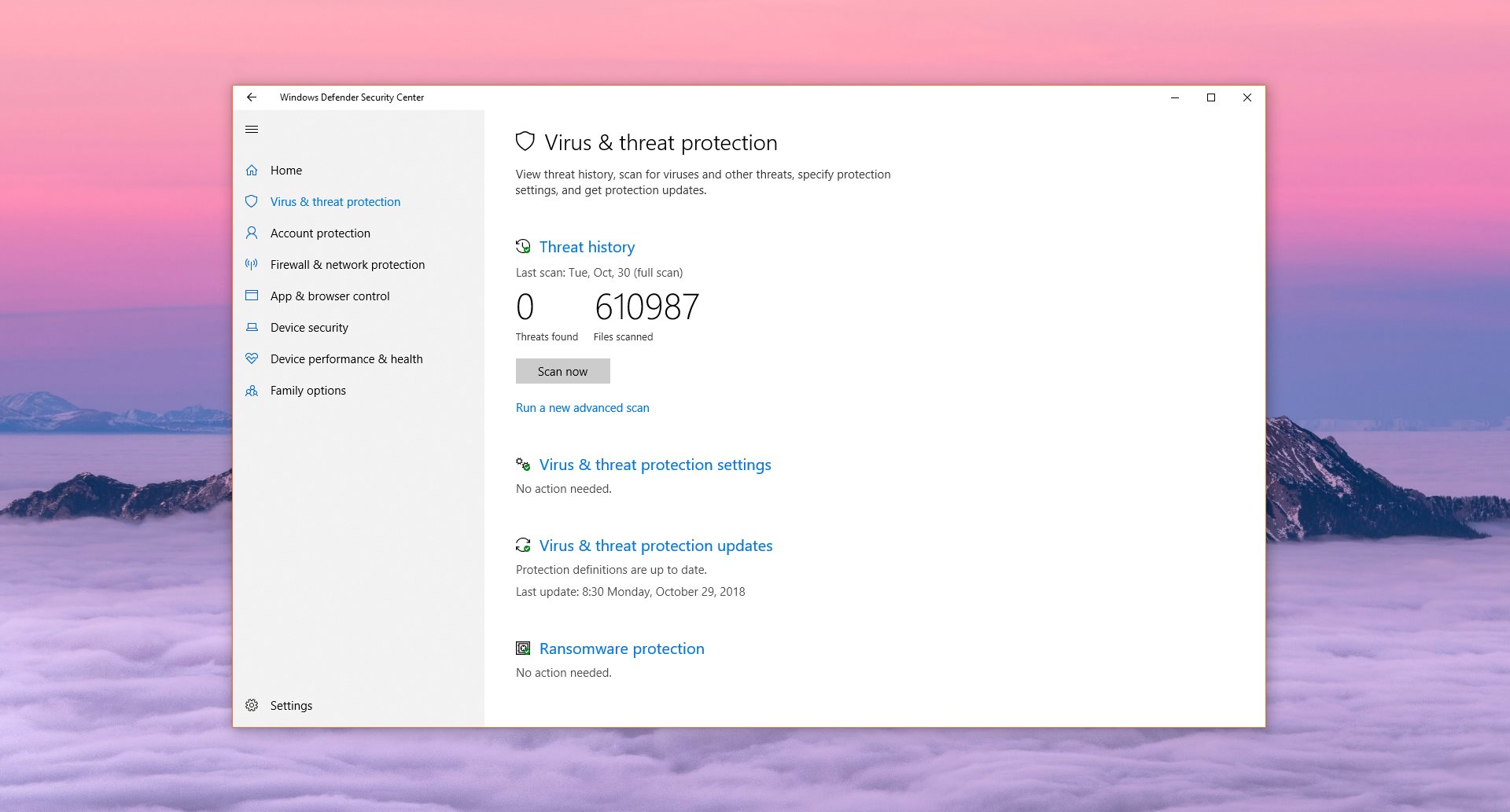Image resolution: width=1510 pixels, height=812 pixels.
Task: Click the Device security laptop icon
Action: [x=252, y=328]
